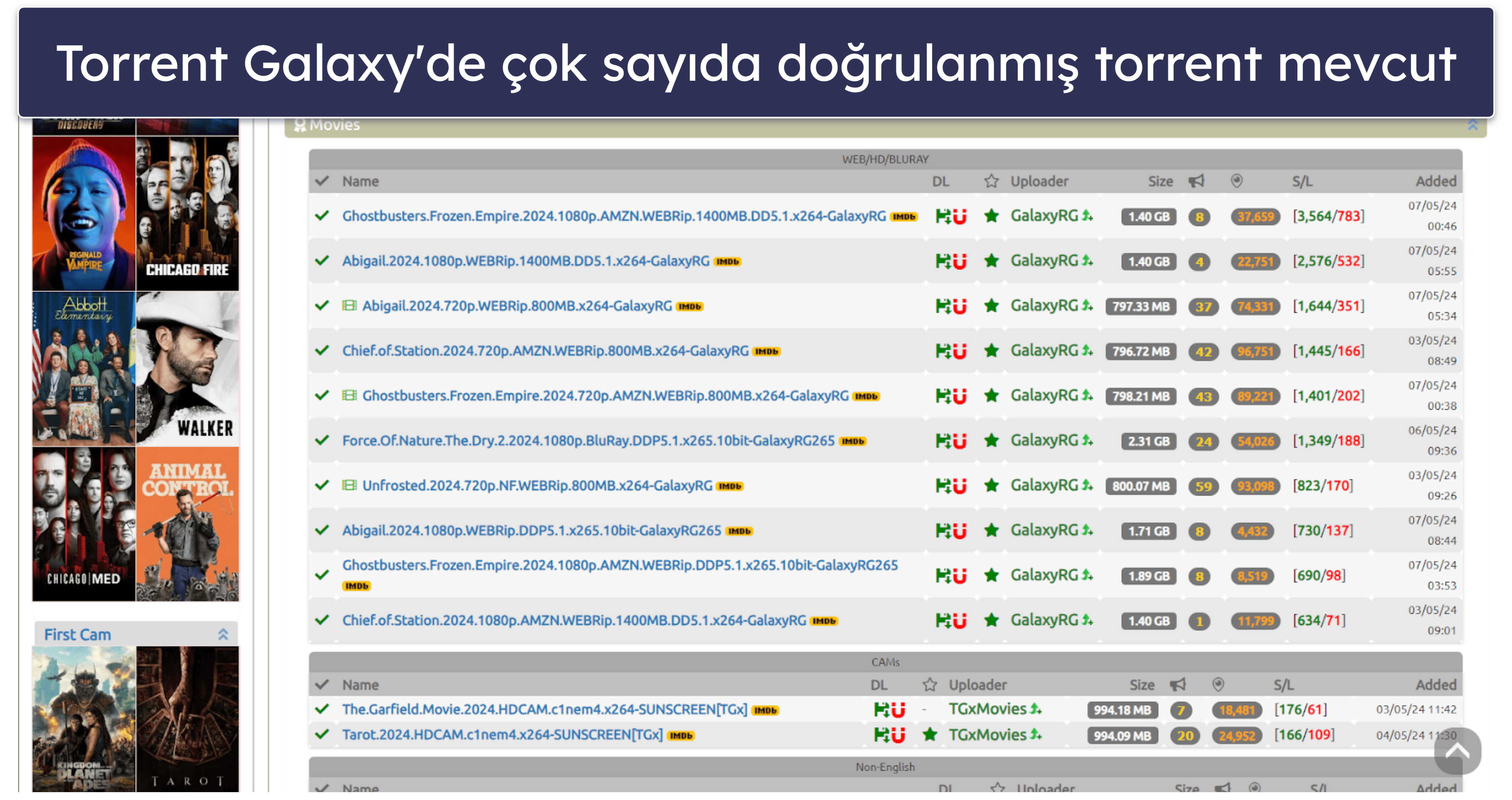Open the Abbott Elementary poster
The image size is (1512, 800).
pyautogui.click(x=84, y=369)
